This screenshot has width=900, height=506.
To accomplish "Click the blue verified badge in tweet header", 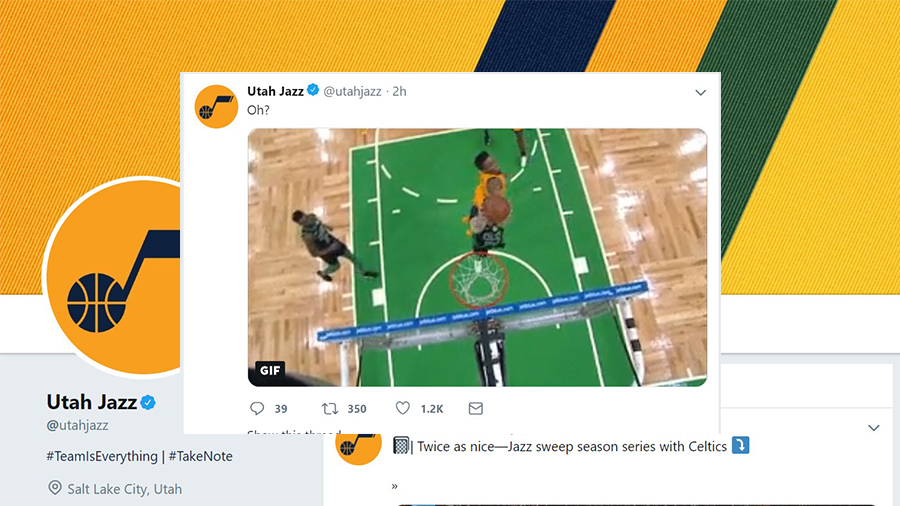I will pos(313,90).
